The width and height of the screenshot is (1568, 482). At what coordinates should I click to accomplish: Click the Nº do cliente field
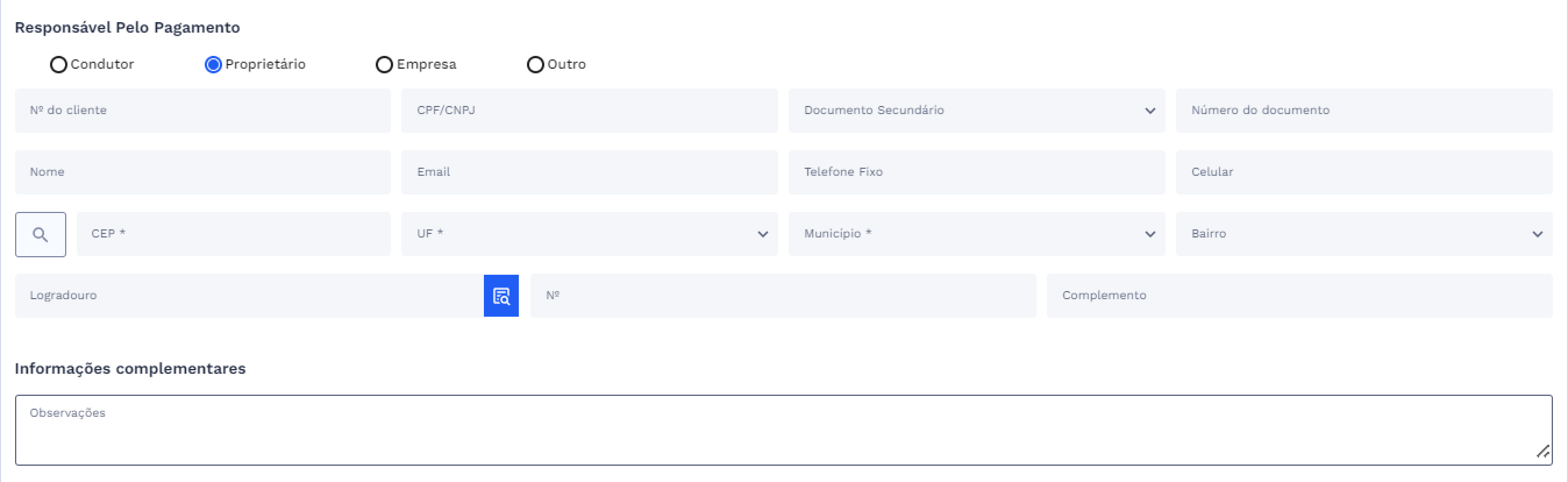pyautogui.click(x=203, y=111)
